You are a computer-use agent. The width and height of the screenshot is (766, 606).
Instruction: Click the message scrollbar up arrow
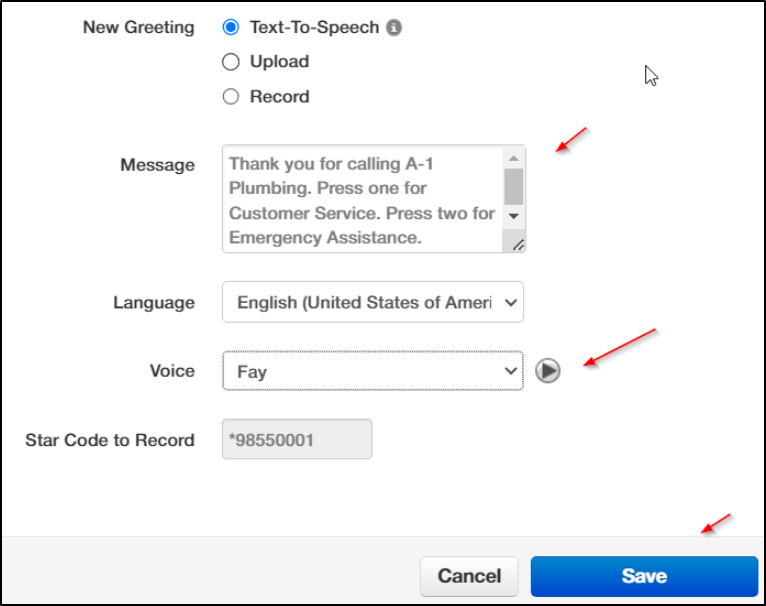click(513, 158)
